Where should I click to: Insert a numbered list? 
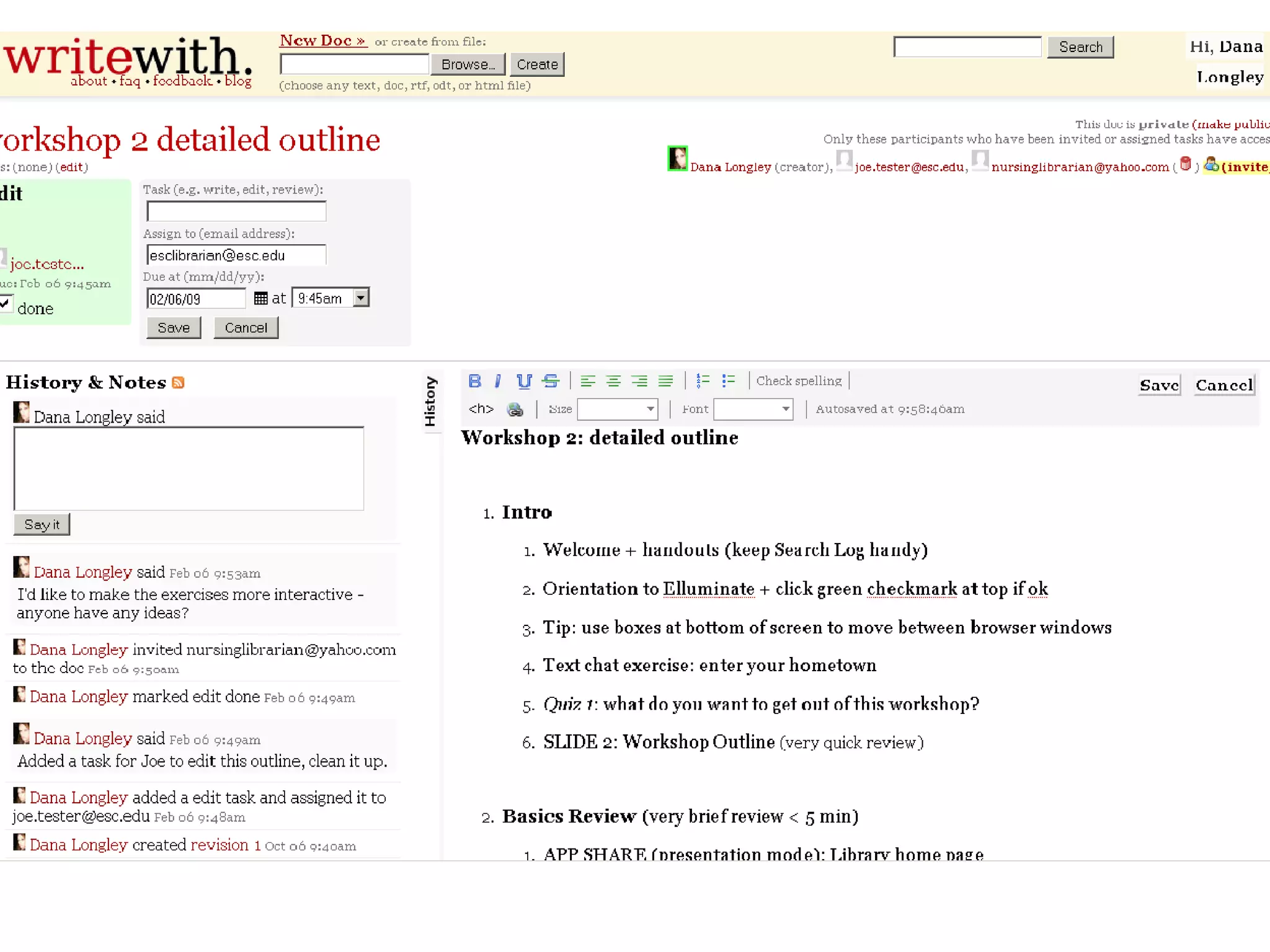[x=702, y=381]
